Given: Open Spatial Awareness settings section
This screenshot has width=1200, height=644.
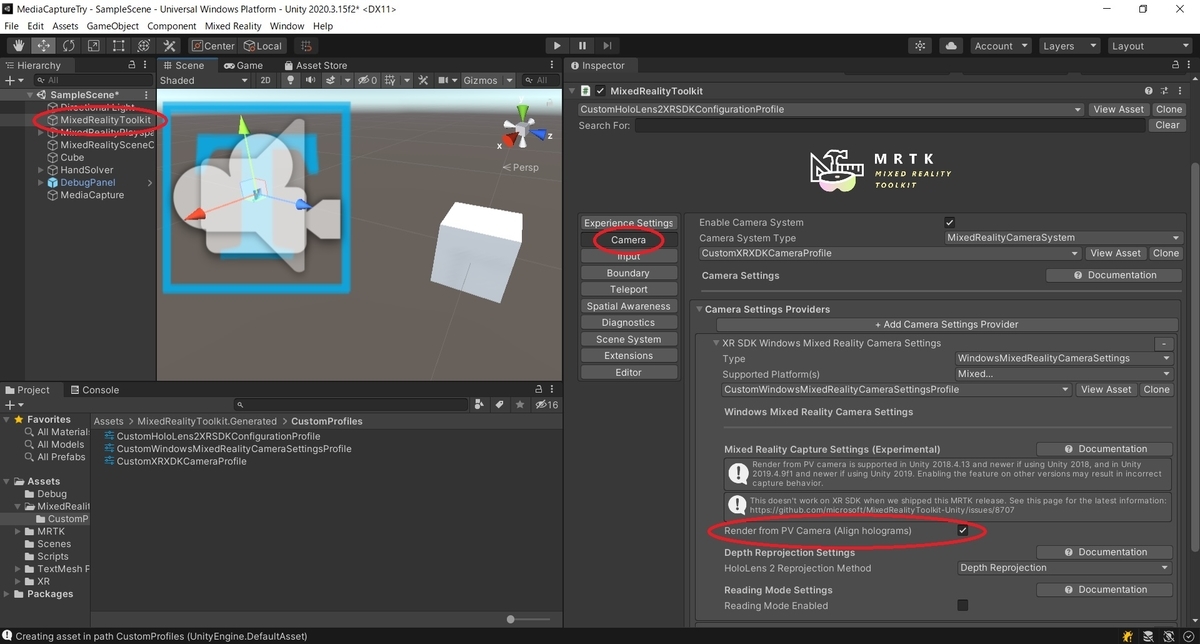Looking at the screenshot, I should click(628, 306).
